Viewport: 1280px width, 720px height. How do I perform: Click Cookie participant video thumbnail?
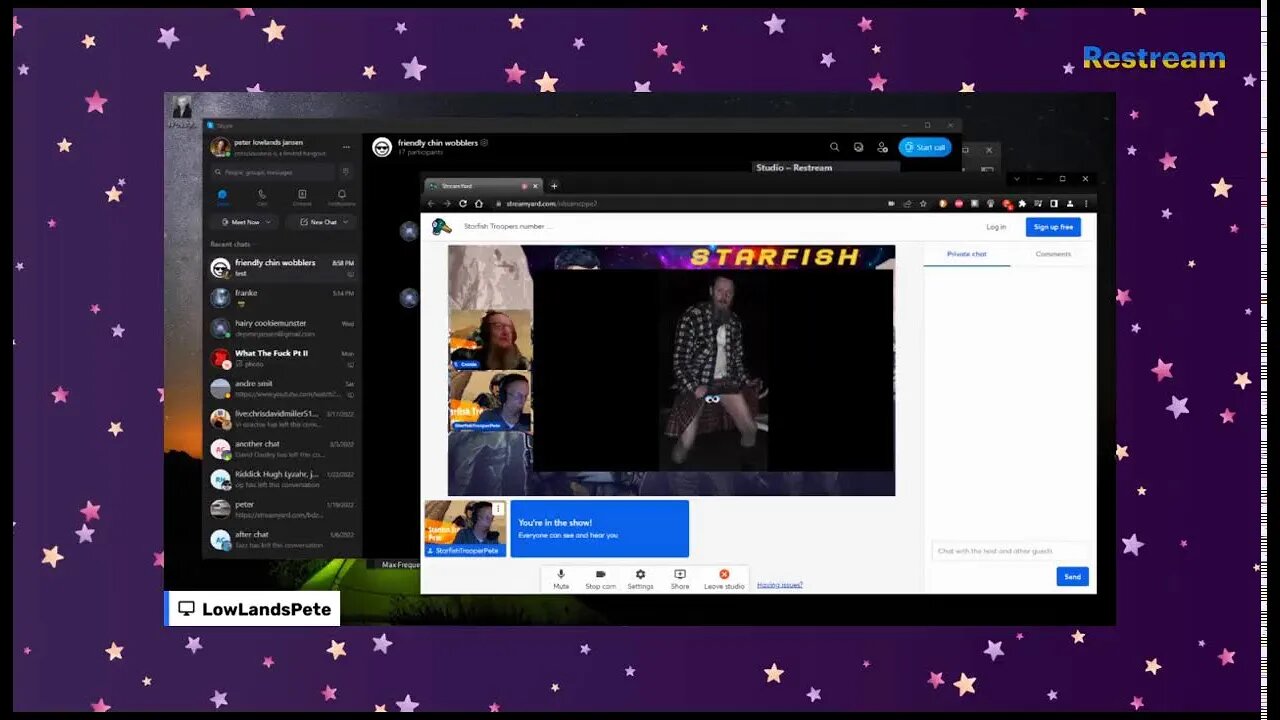point(490,339)
